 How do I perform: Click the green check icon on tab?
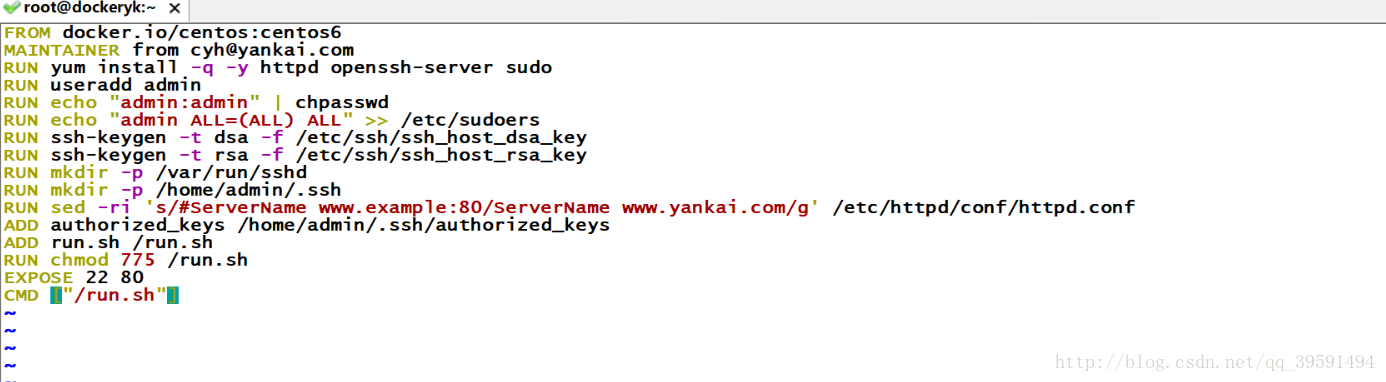11,8
